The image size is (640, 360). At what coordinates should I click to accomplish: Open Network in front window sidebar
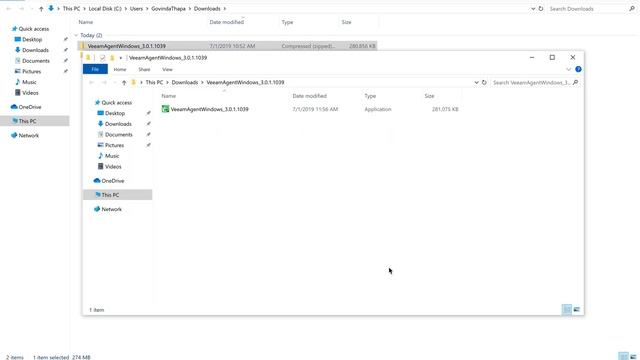pos(111,209)
